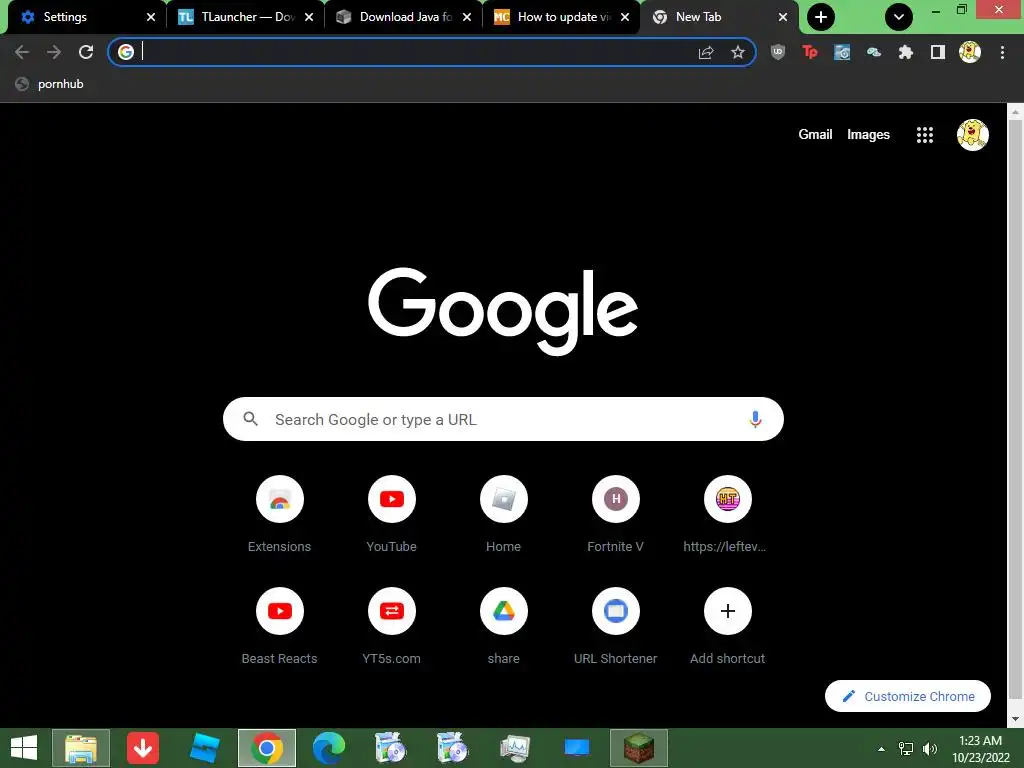Click the Google search box
This screenshot has height=768, width=1024.
pyautogui.click(x=503, y=419)
